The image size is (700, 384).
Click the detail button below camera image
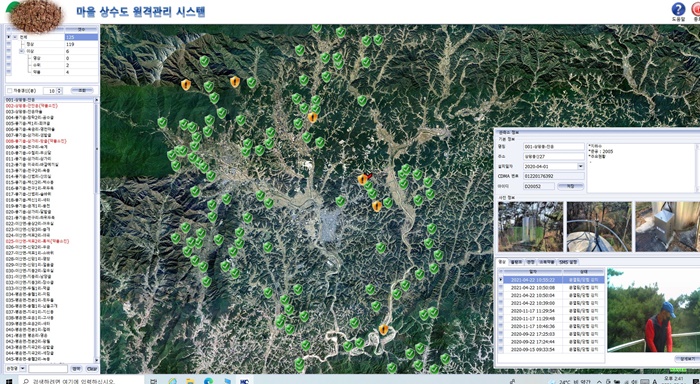tap(687, 359)
